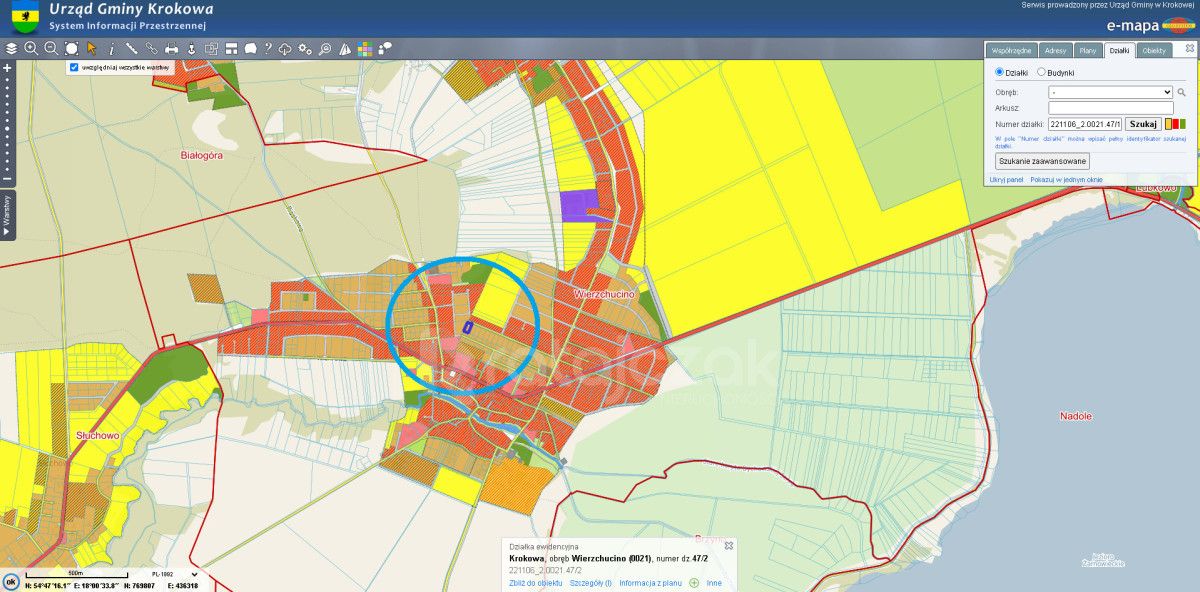Select the info 'i' identify tool
Viewport: 1200px width, 592px height.
click(x=111, y=48)
